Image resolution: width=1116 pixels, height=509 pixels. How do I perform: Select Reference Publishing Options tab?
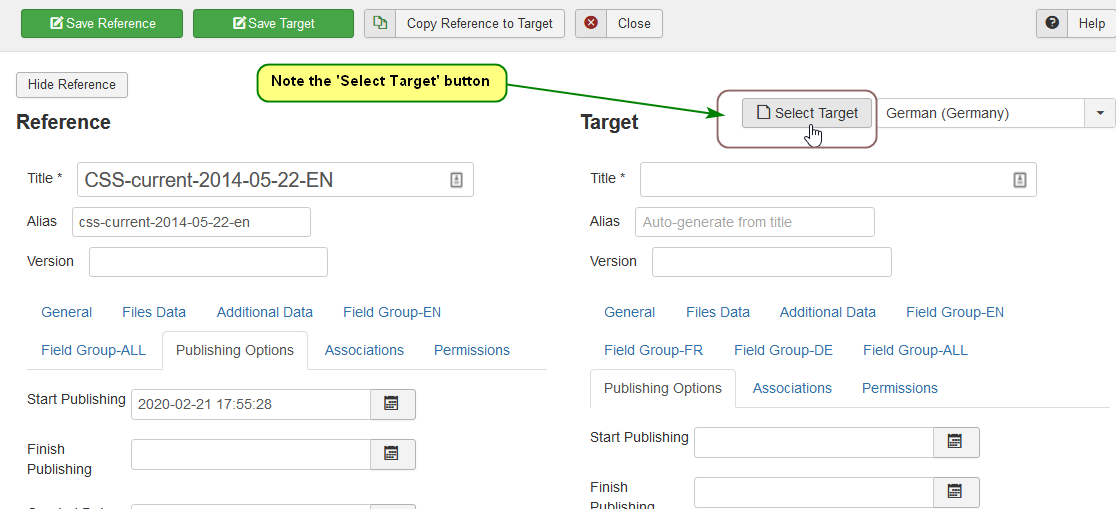[235, 350]
